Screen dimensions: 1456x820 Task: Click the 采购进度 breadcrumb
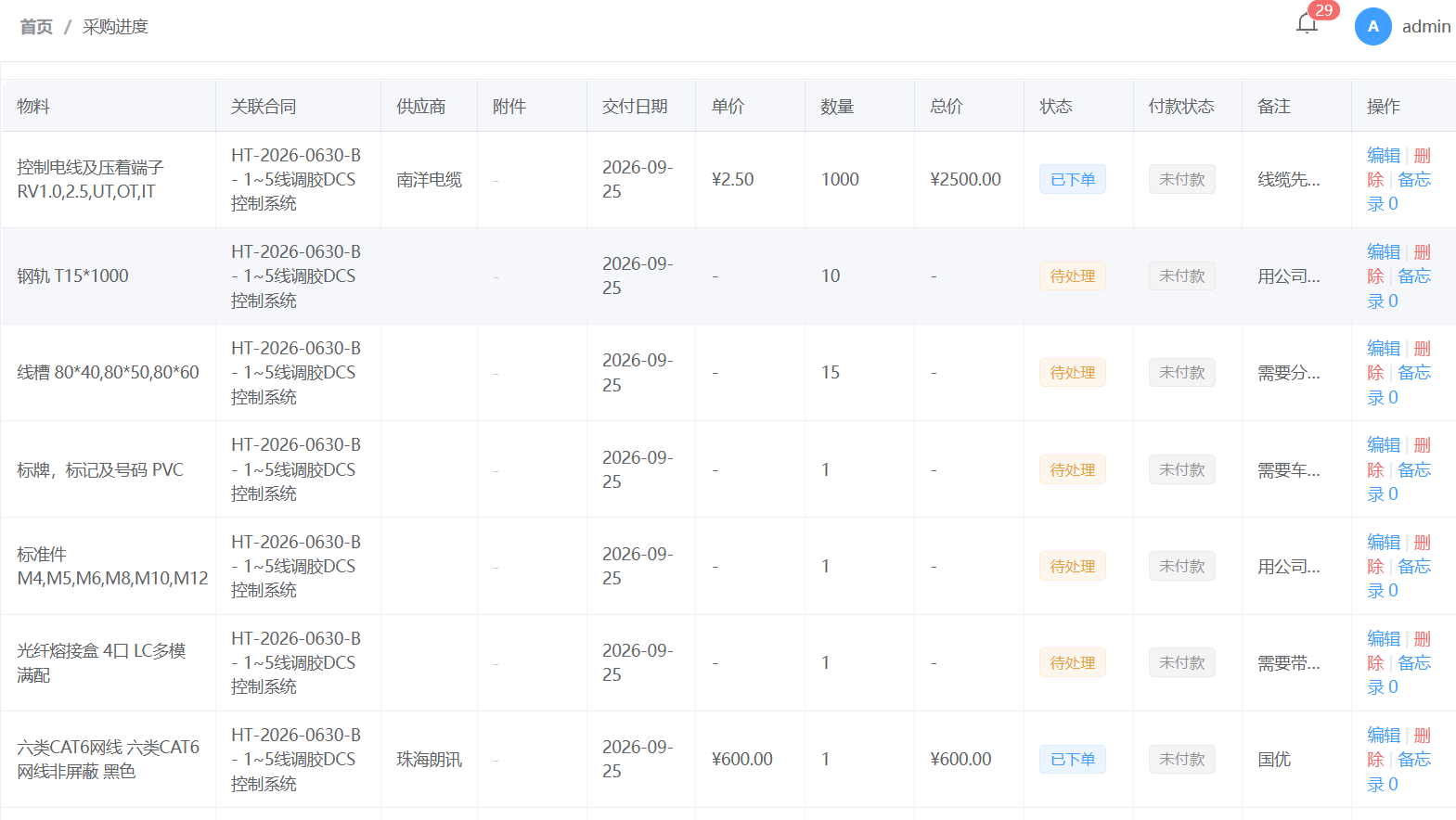(x=115, y=27)
